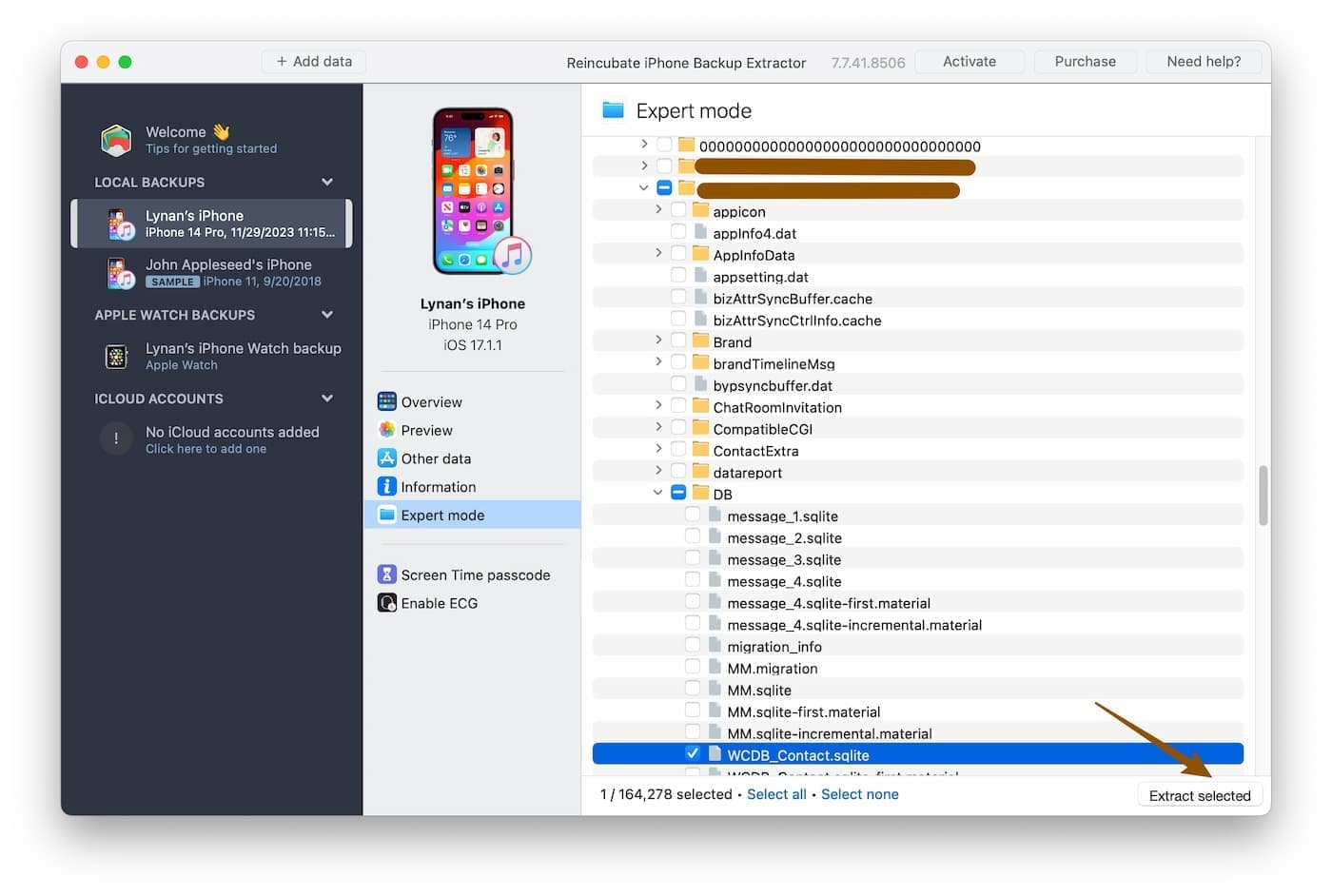The height and width of the screenshot is (896, 1332).
Task: Check the MM.sqlite file checkbox
Action: click(693, 690)
